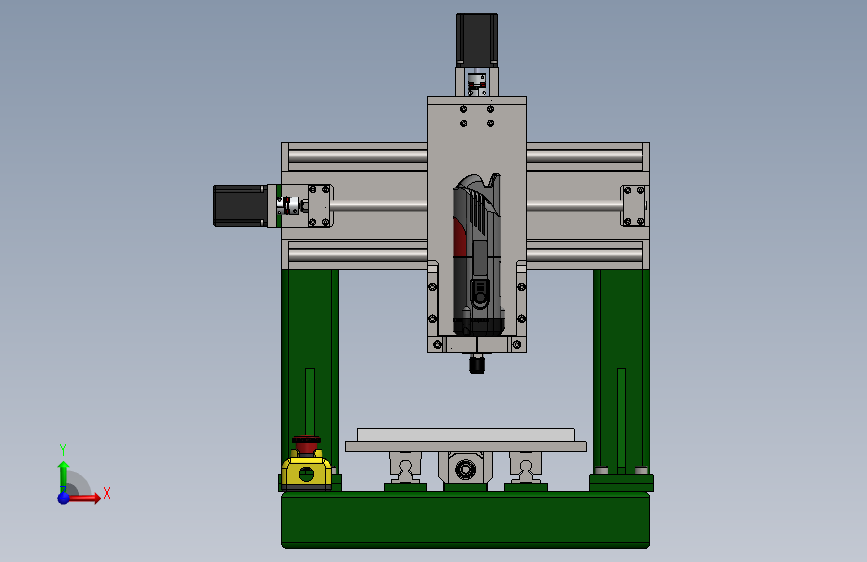Pick the left lead screw bearing block
The width and height of the screenshot is (867, 562).
[x=320, y=206]
